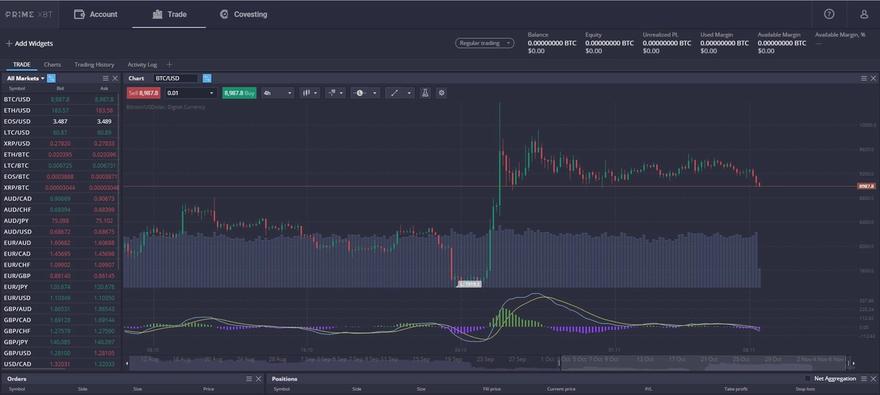
Task: Select the AUD/CAD market row
Action: click(x=61, y=199)
